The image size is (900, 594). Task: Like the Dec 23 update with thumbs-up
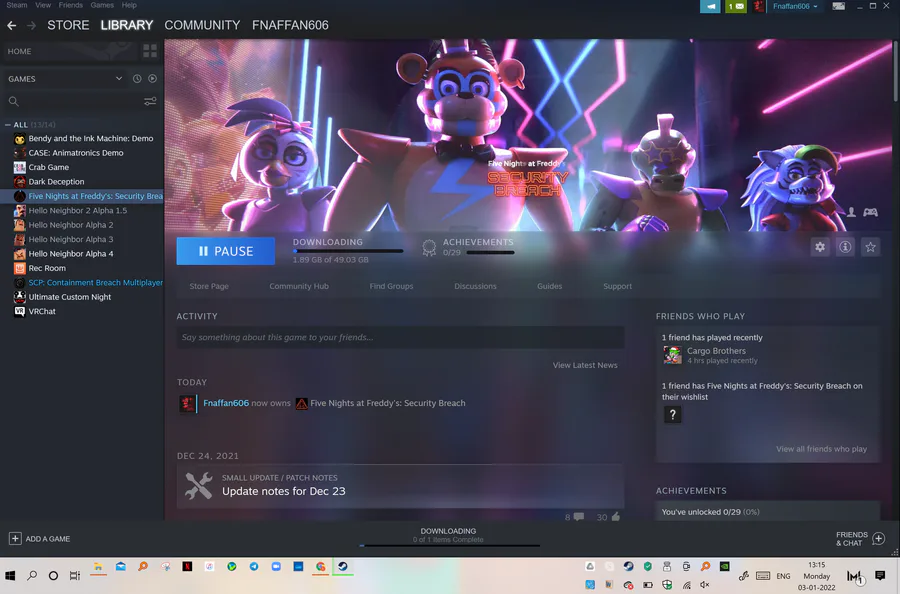616,517
